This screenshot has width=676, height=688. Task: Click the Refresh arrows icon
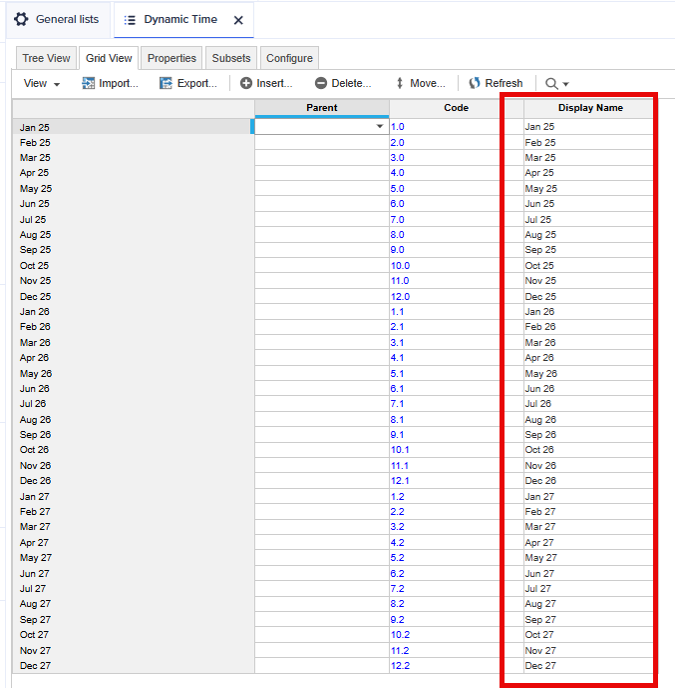pyautogui.click(x=474, y=83)
